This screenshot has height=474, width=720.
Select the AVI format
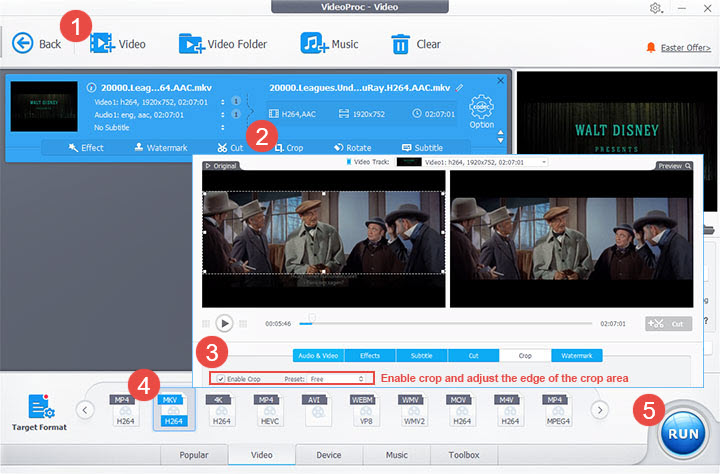point(317,410)
